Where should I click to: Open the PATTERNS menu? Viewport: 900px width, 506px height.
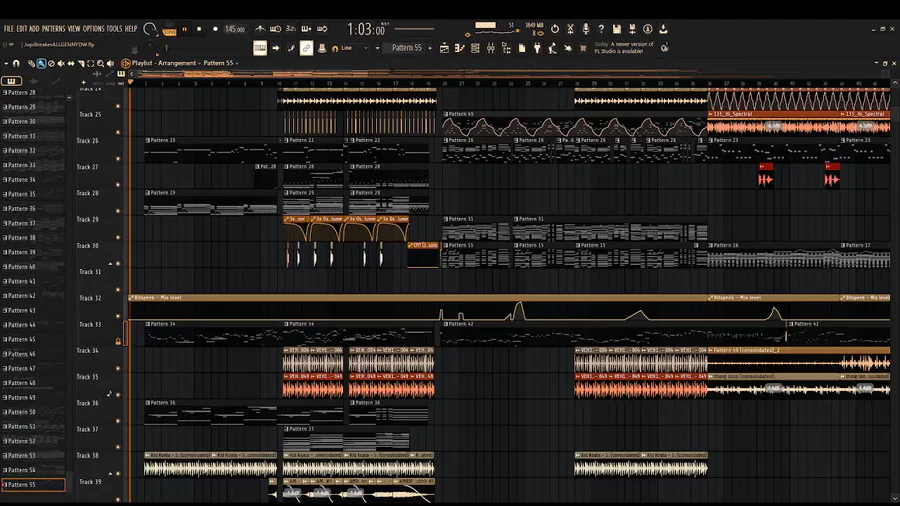(x=53, y=29)
